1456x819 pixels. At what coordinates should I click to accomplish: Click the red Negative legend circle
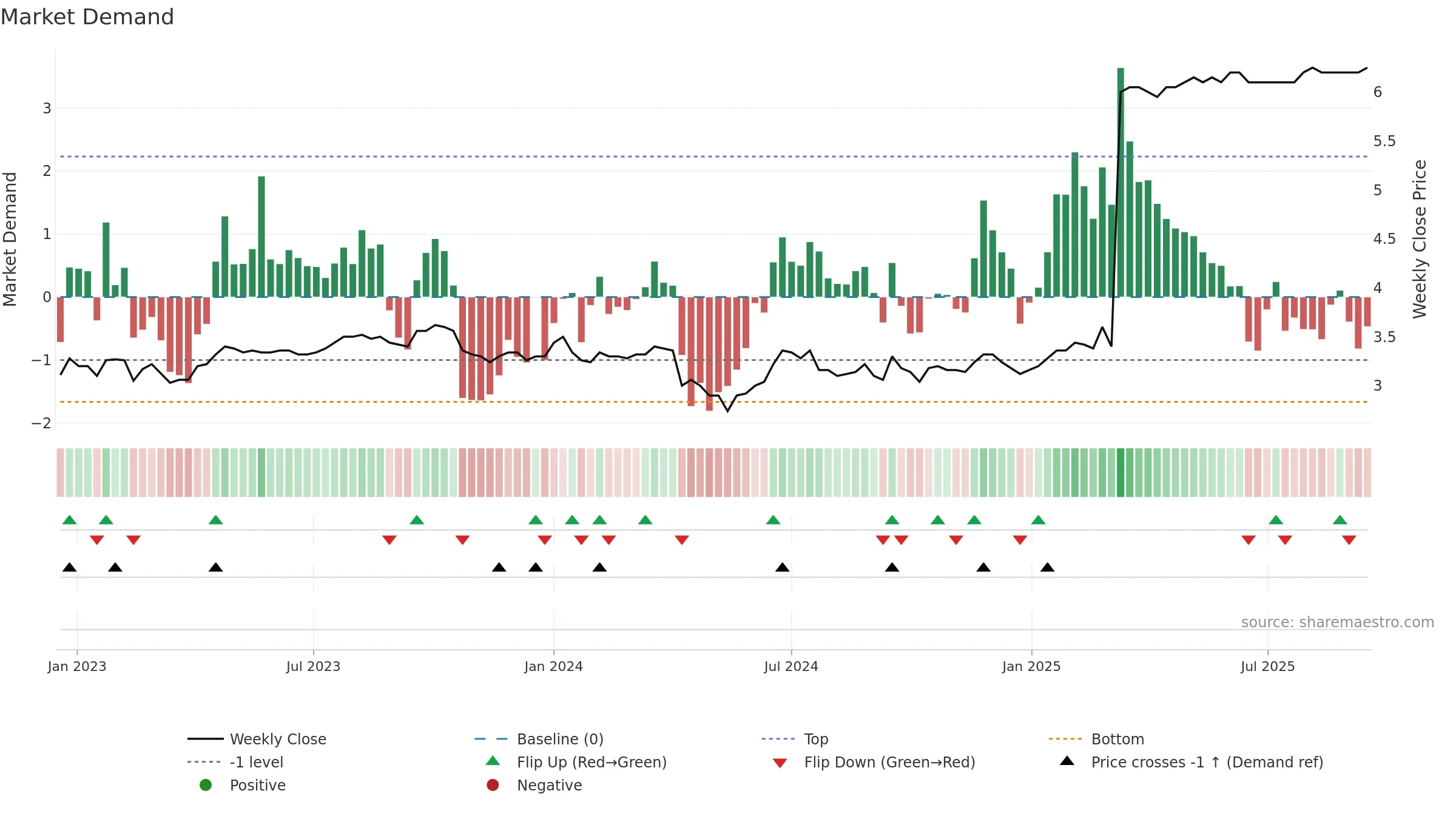[493, 785]
